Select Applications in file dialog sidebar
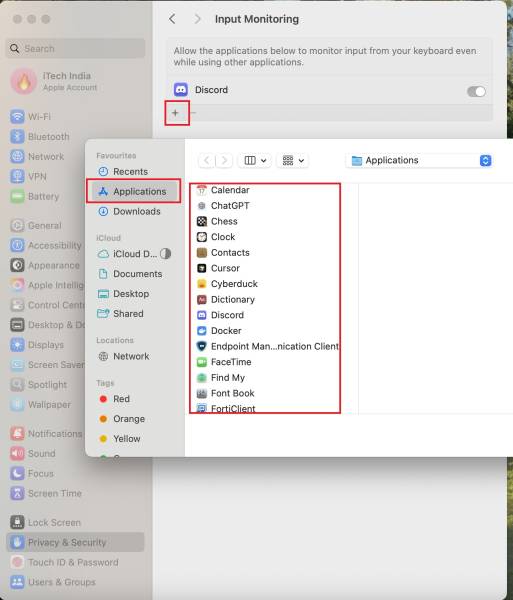This screenshot has height=600, width=513. (133, 191)
